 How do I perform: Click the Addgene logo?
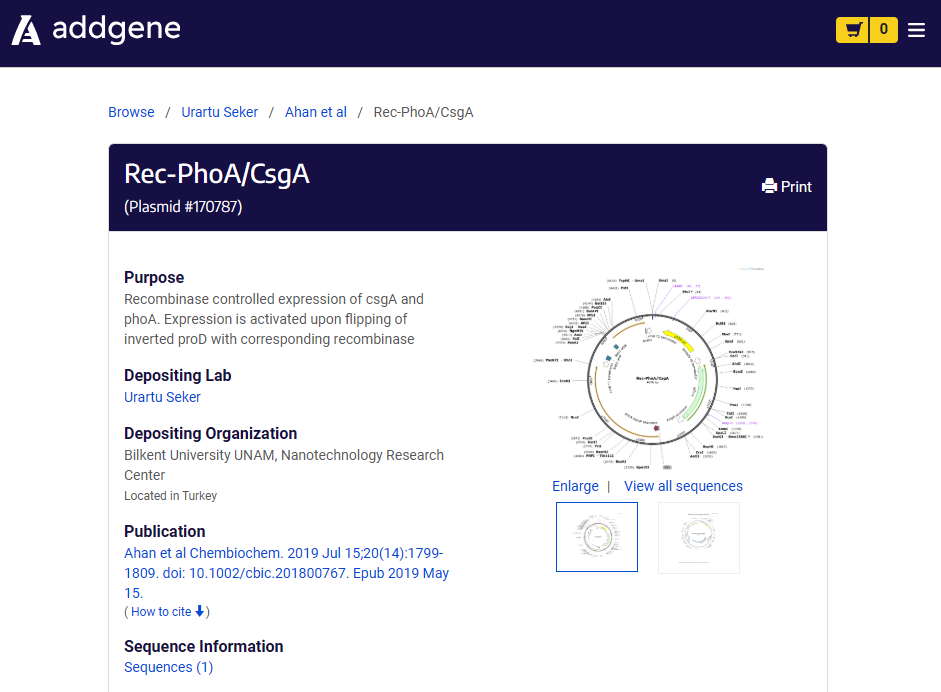(96, 29)
